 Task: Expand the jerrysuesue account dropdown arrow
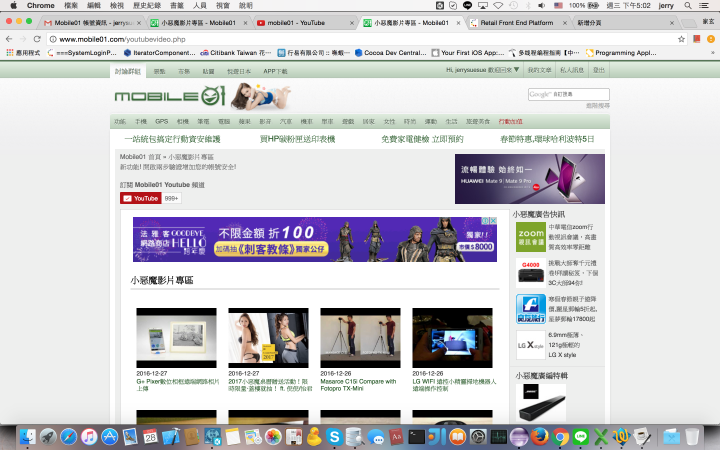(x=517, y=70)
